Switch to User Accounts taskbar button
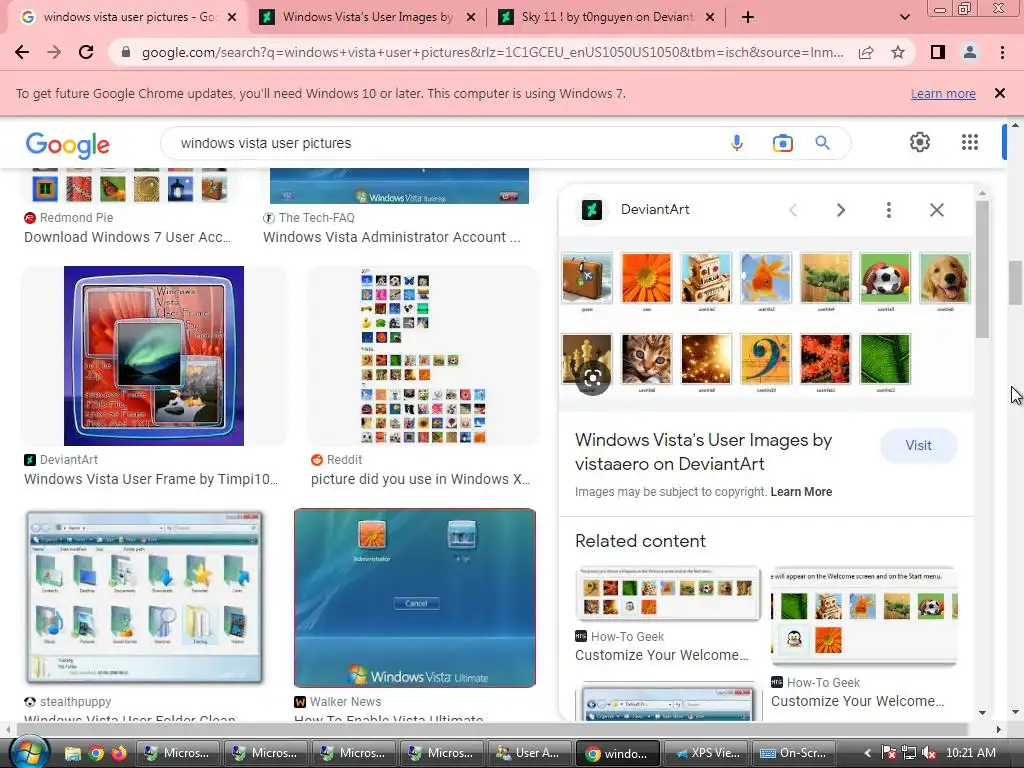 pyautogui.click(x=530, y=753)
